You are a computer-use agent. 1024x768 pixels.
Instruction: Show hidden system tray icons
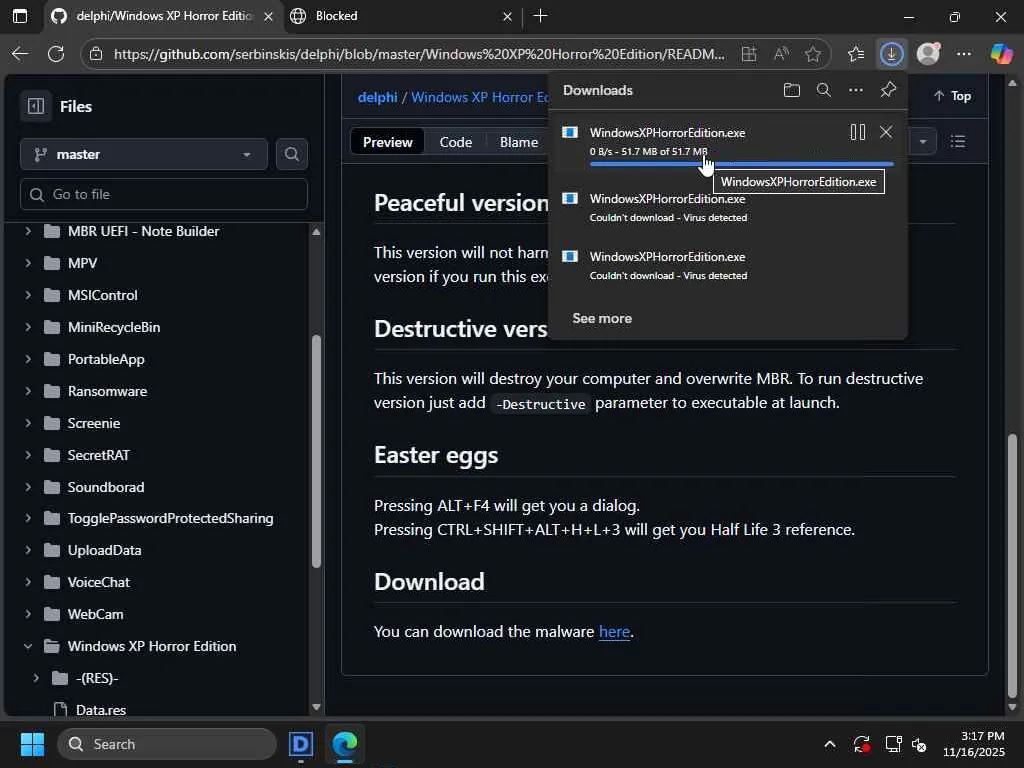tap(829, 744)
